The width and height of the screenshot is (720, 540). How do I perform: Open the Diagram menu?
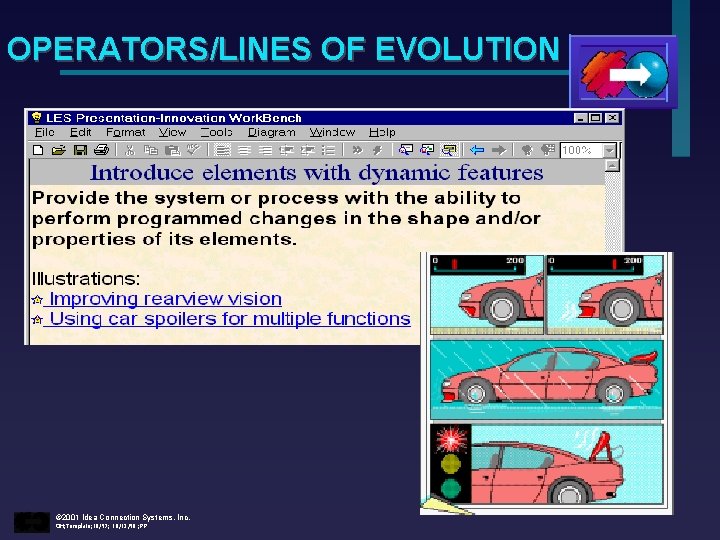[271, 132]
